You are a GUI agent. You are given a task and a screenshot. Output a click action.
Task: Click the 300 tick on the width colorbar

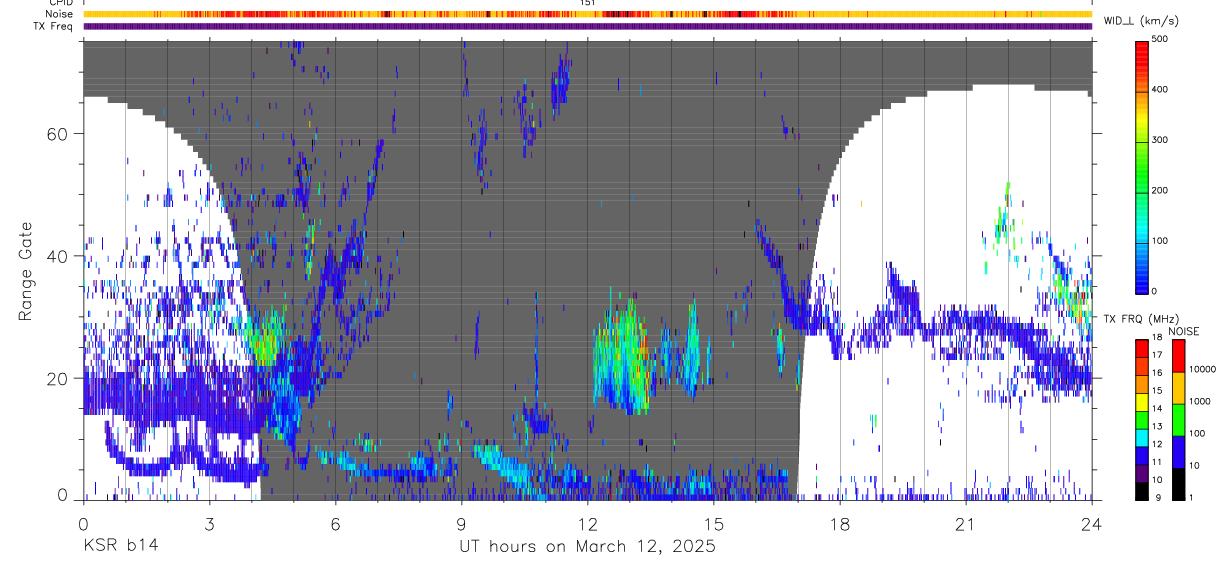coord(1162,140)
